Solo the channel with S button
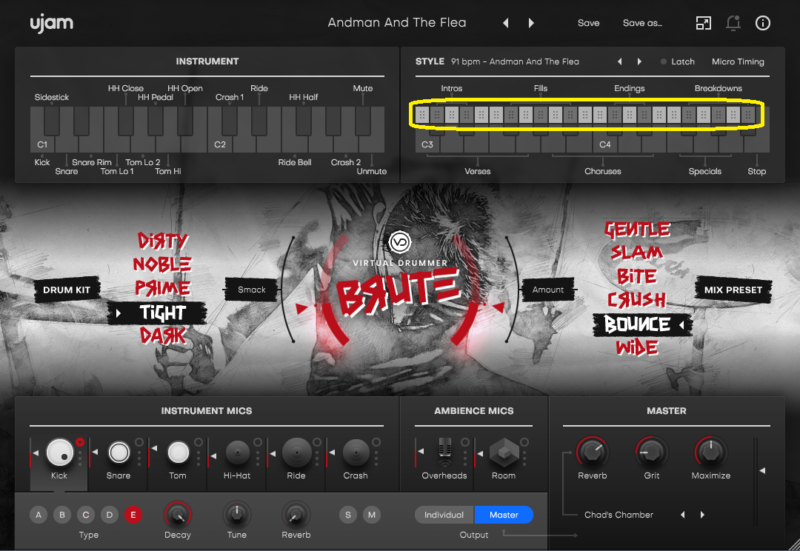 point(348,515)
